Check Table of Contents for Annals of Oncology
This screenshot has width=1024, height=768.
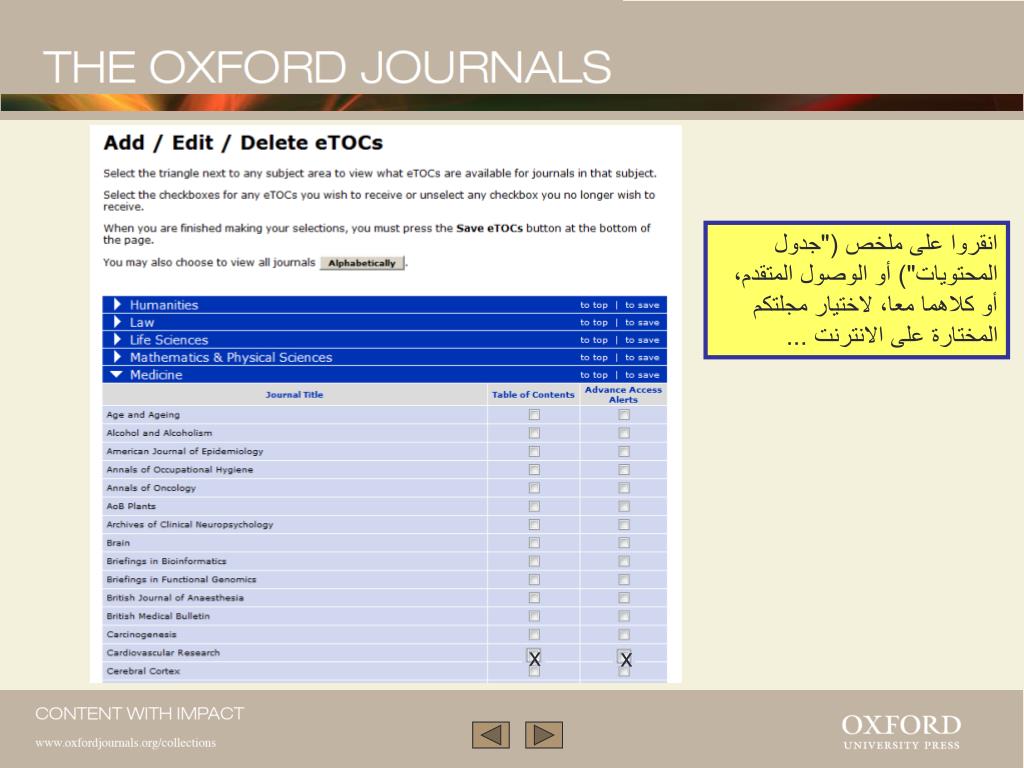[534, 488]
